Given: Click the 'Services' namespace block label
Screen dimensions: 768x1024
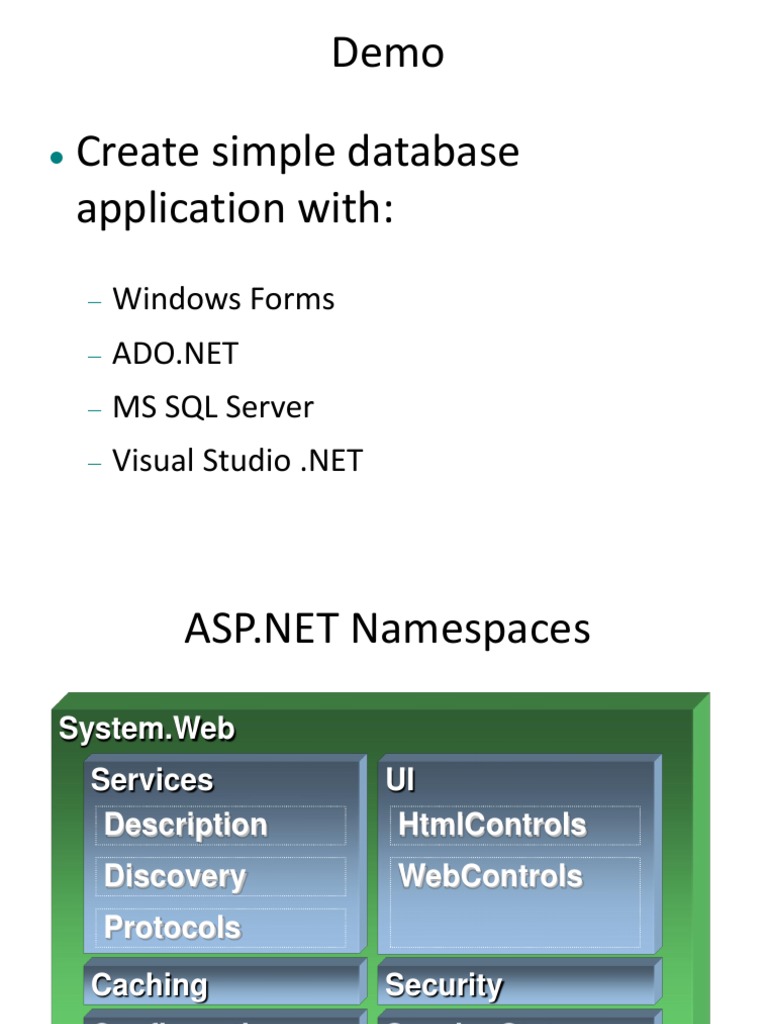Looking at the screenshot, I should (152, 780).
